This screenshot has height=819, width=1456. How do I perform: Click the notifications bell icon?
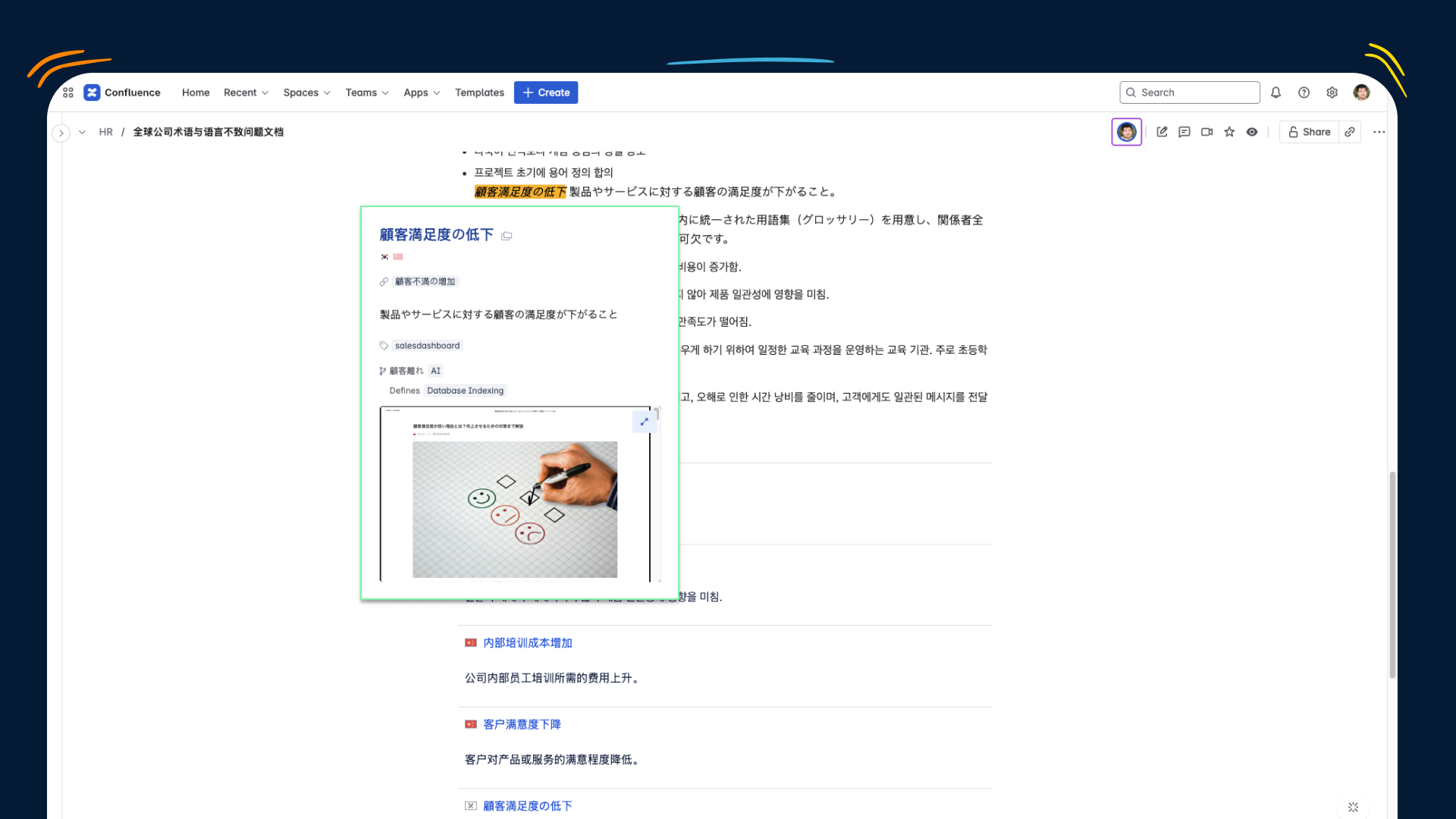pyautogui.click(x=1276, y=93)
